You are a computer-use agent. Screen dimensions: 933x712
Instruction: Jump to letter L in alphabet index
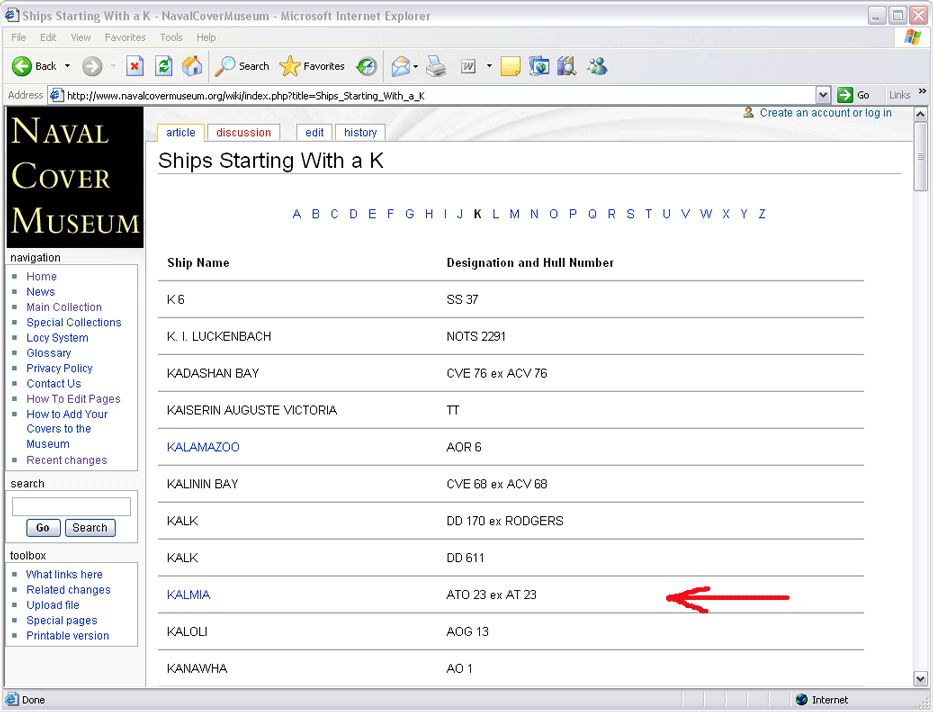[x=496, y=214]
